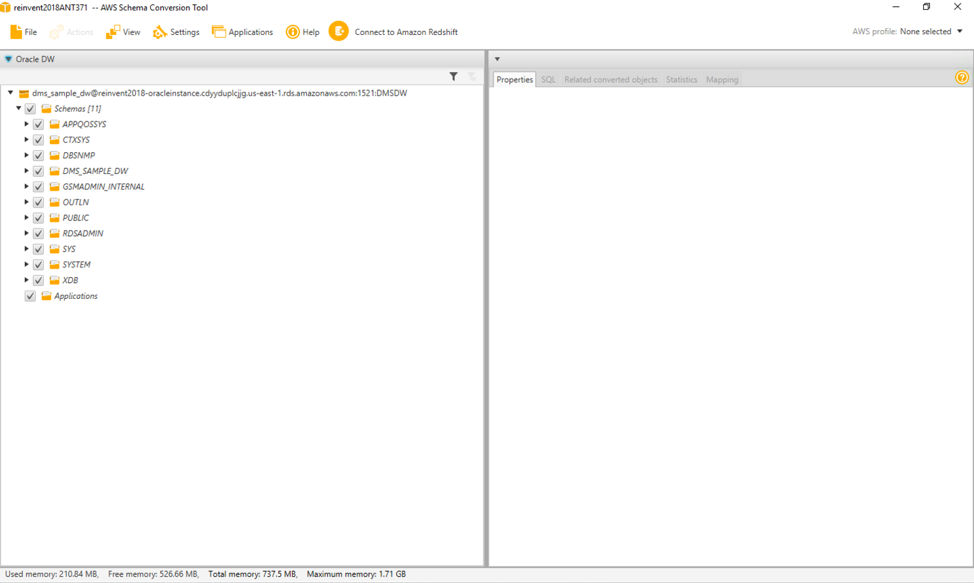Select the SYSTEM schema label

point(76,264)
